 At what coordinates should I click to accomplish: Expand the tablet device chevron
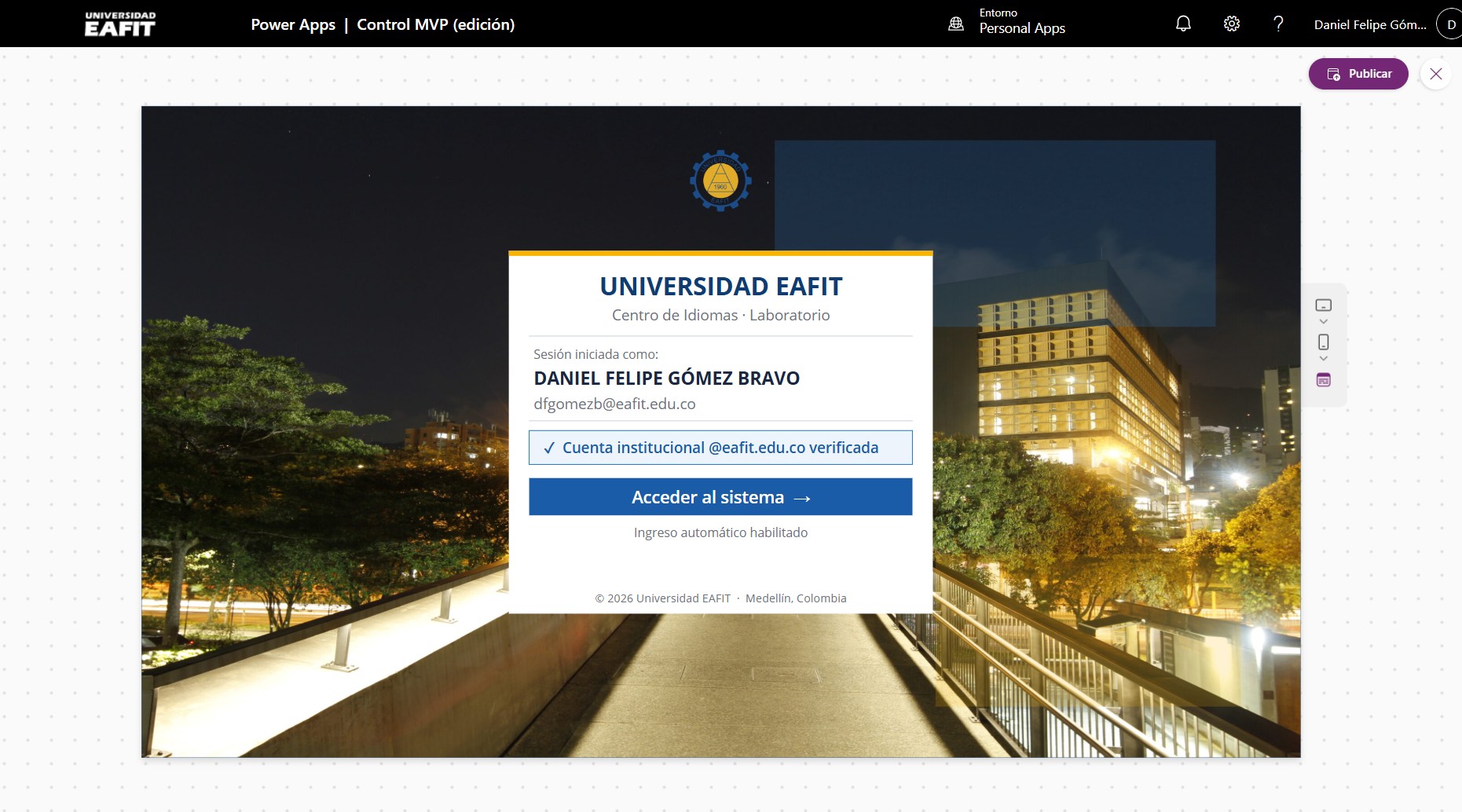coord(1324,322)
